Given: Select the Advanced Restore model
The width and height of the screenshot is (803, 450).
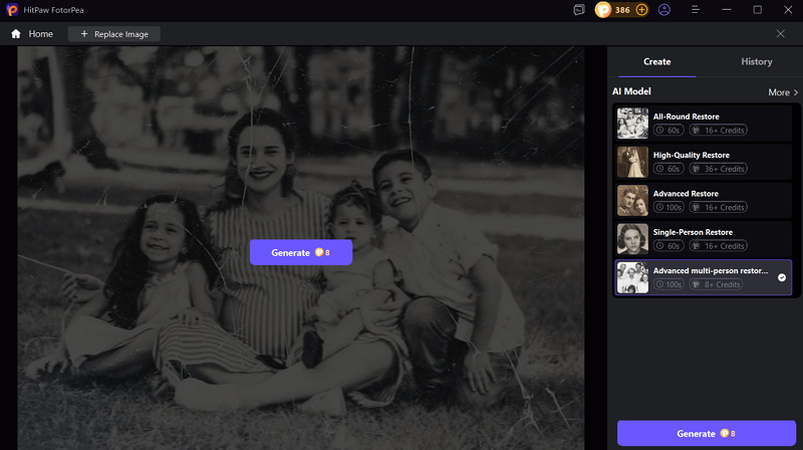Looking at the screenshot, I should tap(703, 200).
